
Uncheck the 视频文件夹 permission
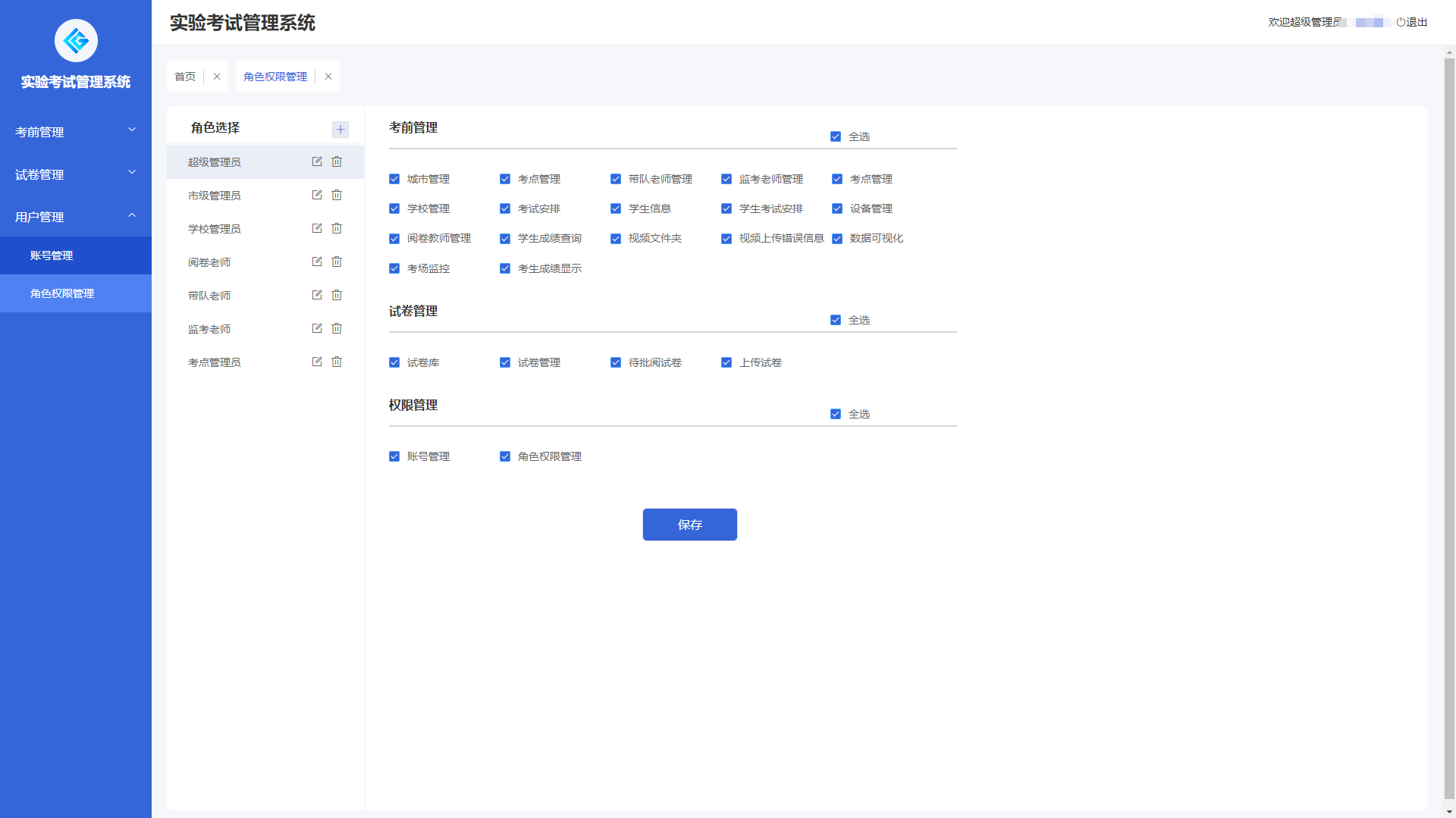point(616,239)
